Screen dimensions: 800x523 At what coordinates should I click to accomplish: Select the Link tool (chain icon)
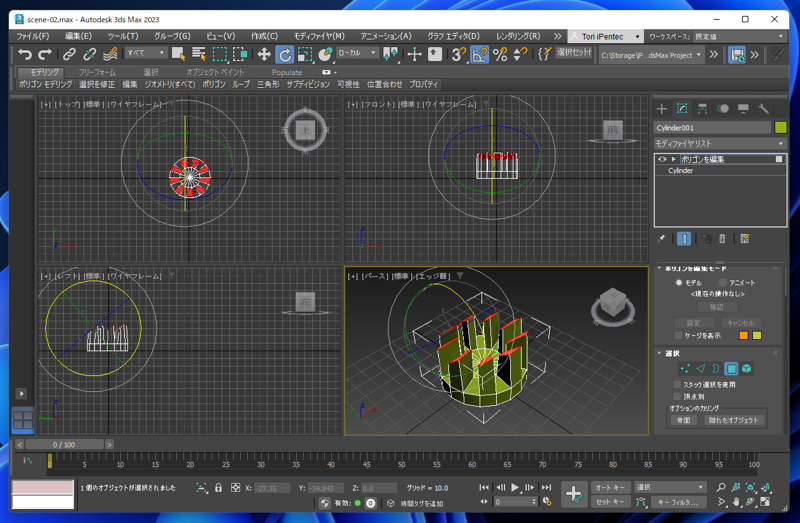pos(69,54)
